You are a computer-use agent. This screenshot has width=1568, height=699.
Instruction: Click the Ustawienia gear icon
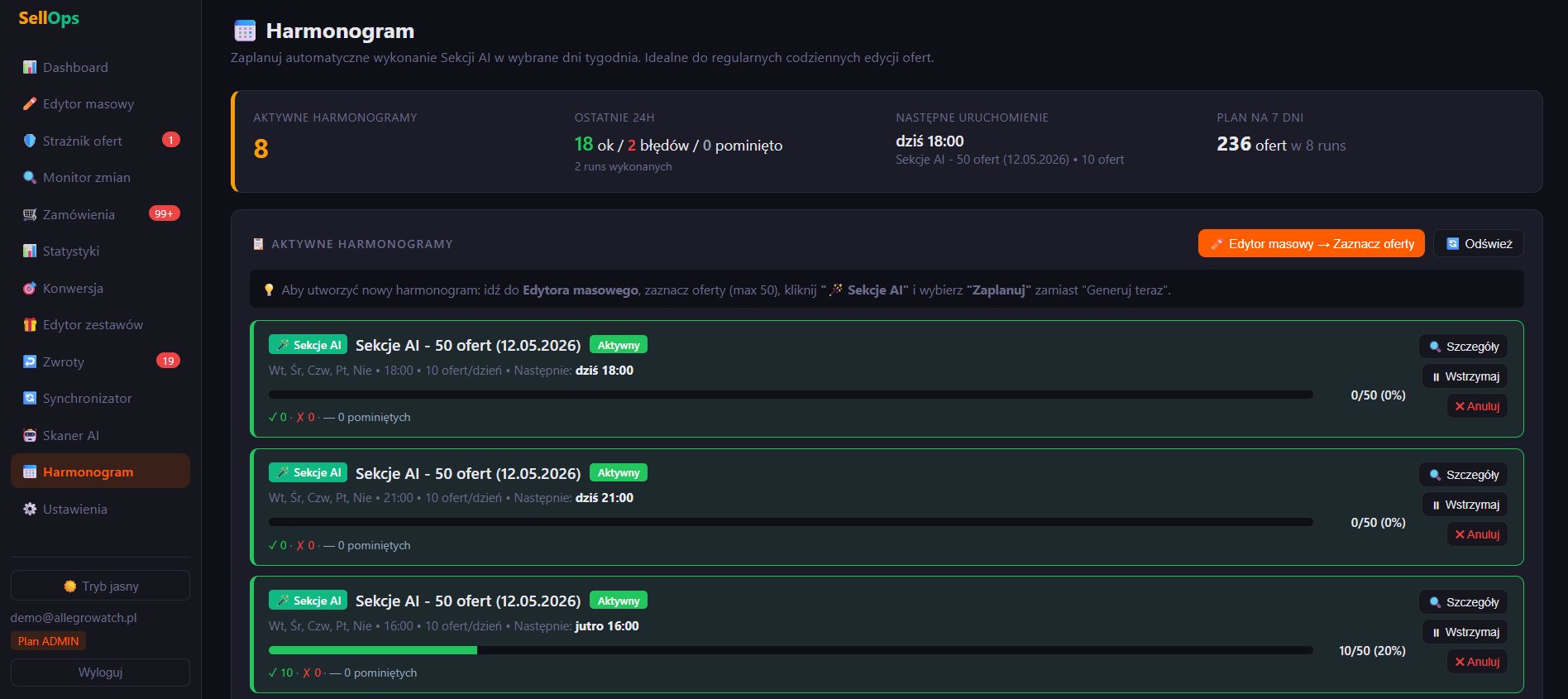[30, 509]
